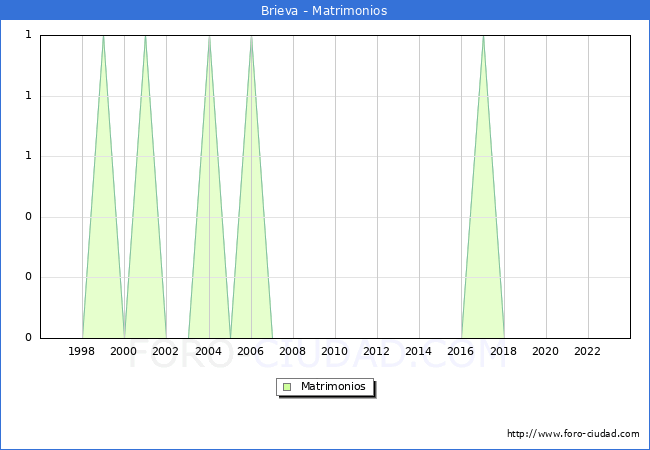Viewport: 650px width, 450px height.
Task: Click the 2006 peak of the chart
Action: point(251,37)
